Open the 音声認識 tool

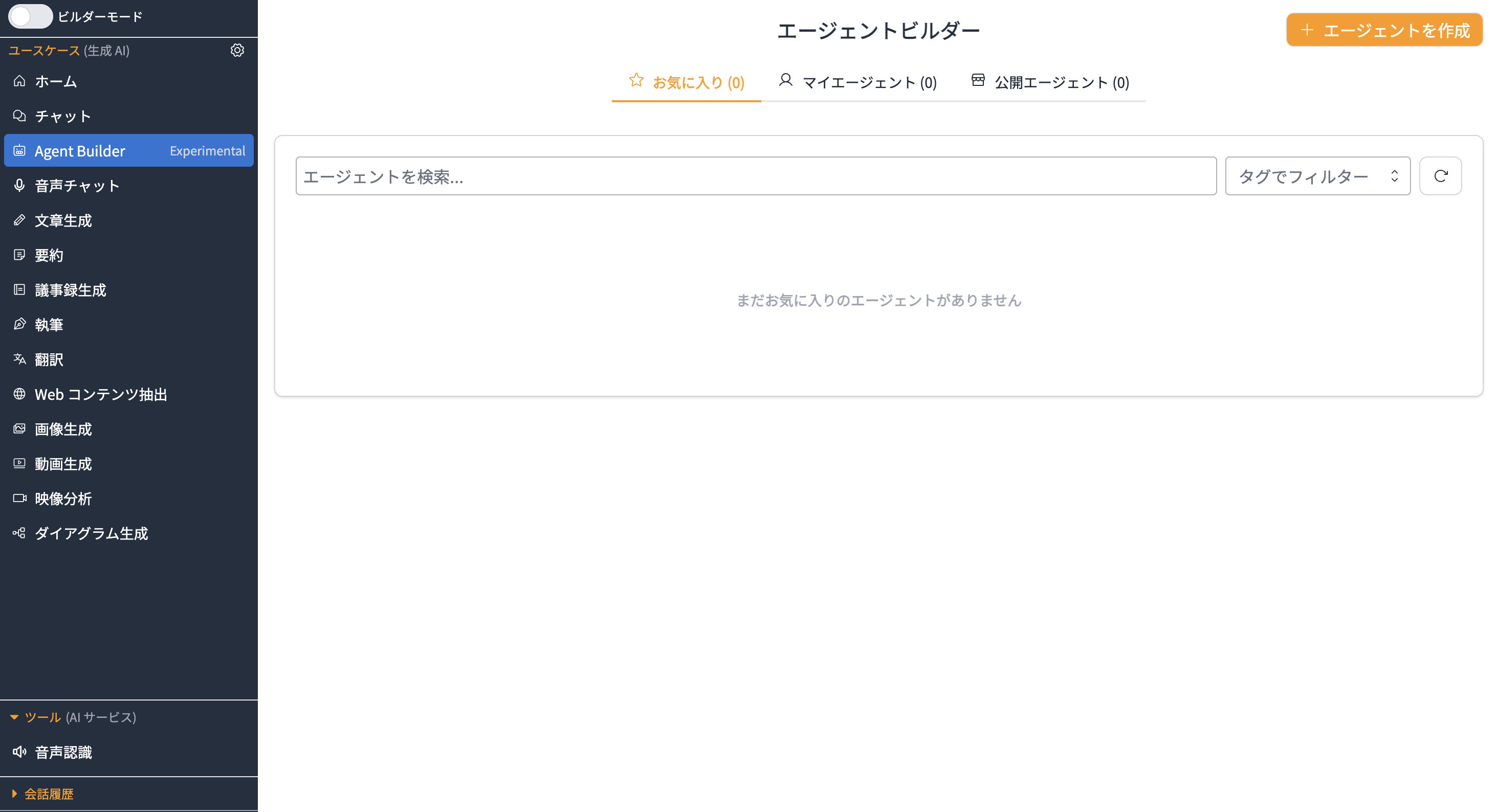pyautogui.click(x=63, y=752)
